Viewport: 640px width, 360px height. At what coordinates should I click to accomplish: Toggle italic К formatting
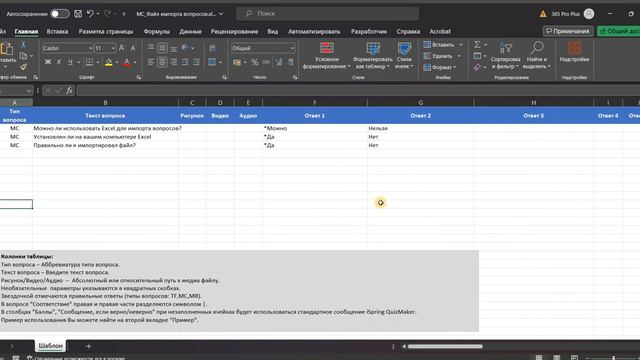tap(59, 62)
